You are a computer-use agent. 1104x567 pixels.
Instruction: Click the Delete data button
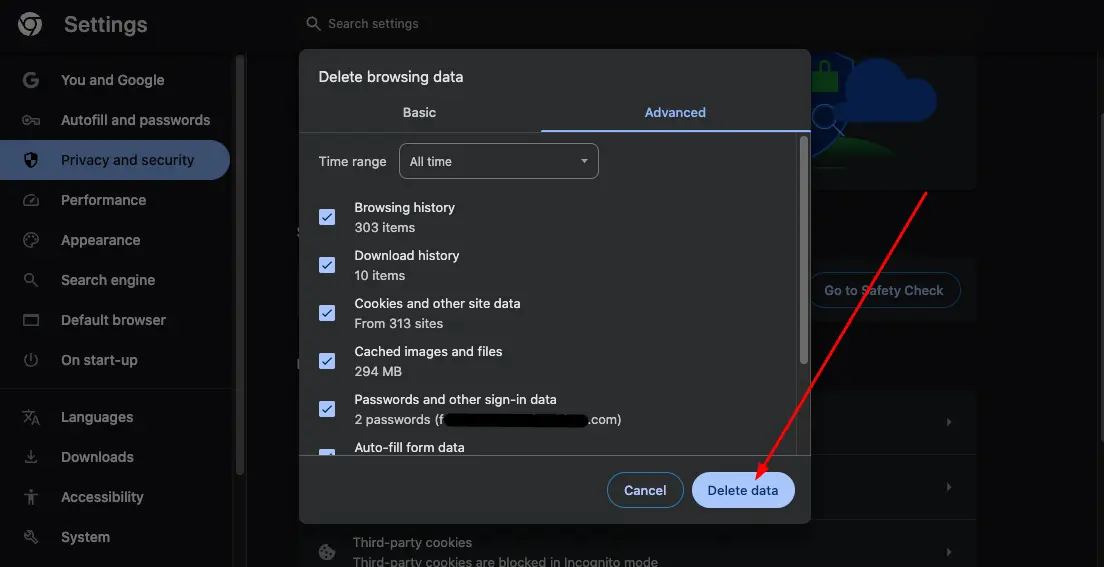(x=743, y=490)
